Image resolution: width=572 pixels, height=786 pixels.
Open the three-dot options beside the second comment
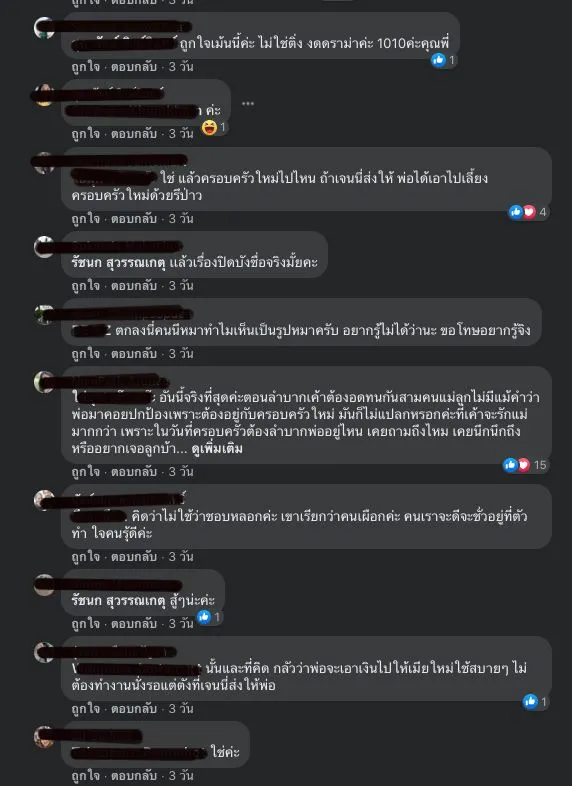coord(248,104)
